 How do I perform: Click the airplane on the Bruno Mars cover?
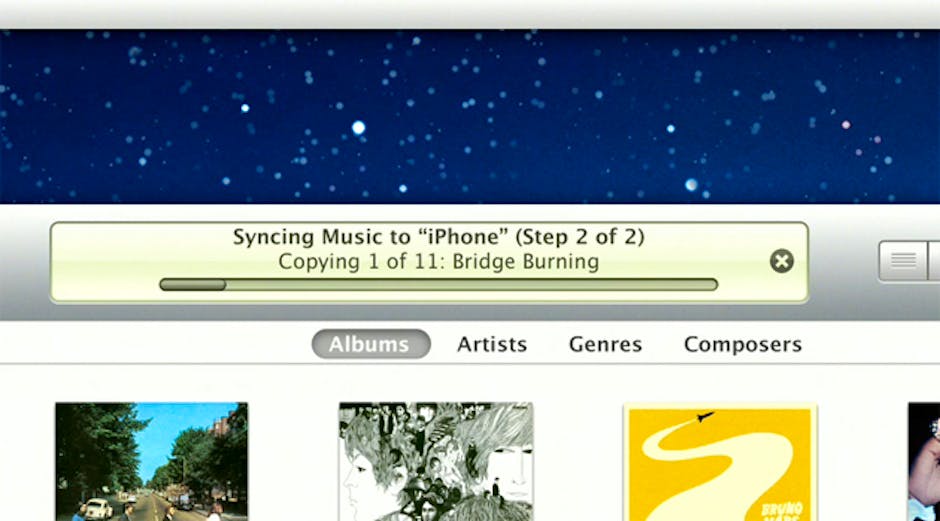706,416
